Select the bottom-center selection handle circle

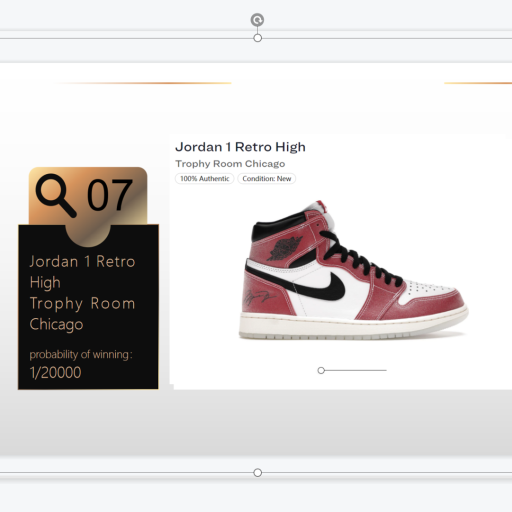[x=257, y=472]
